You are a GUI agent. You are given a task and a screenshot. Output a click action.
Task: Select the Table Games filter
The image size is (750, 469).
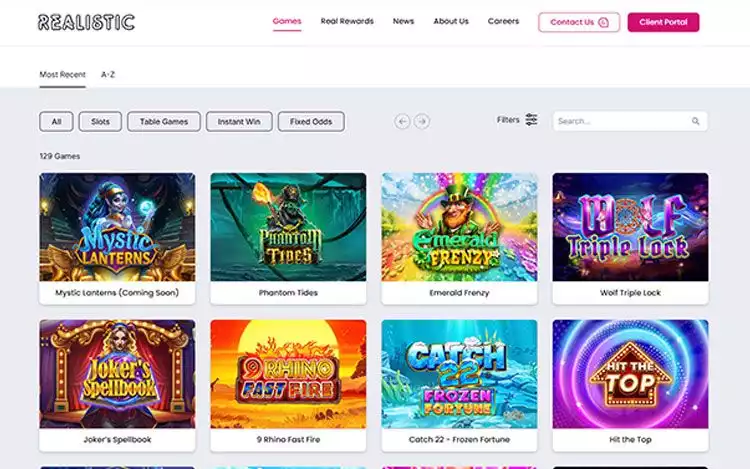(164, 122)
